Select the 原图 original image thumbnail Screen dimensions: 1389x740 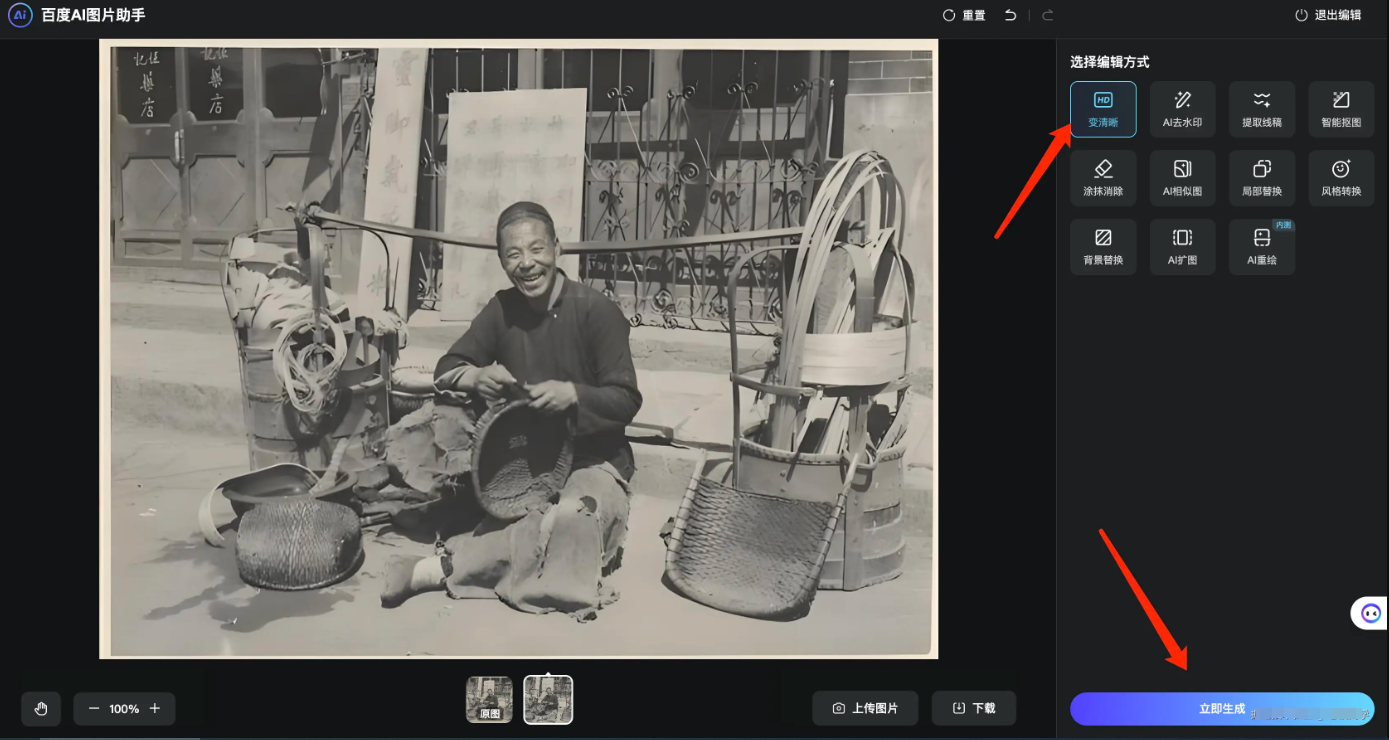pos(489,700)
